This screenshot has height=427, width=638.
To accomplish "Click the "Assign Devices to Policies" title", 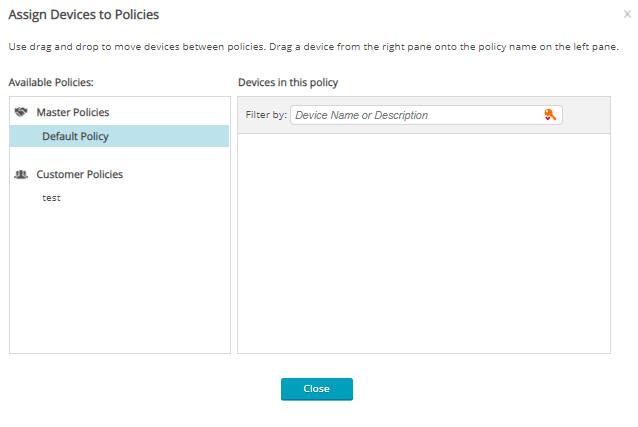I will [x=83, y=15].
